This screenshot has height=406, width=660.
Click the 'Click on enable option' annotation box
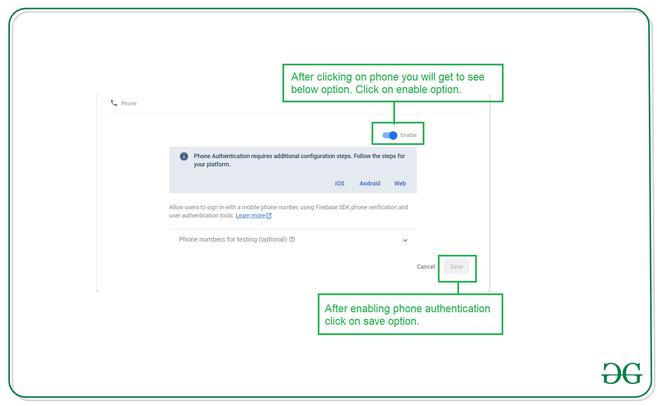pyautogui.click(x=393, y=83)
